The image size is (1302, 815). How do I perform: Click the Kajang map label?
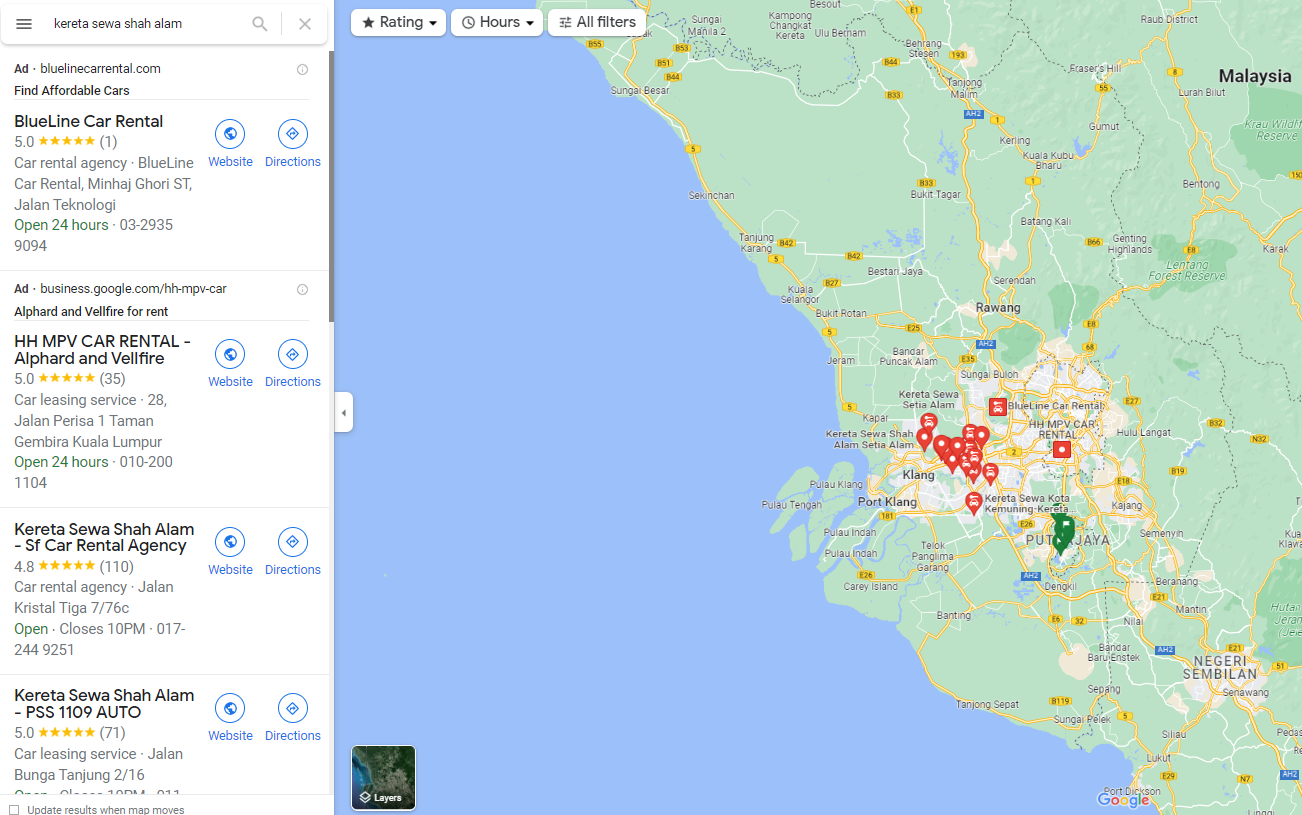pos(1126,506)
